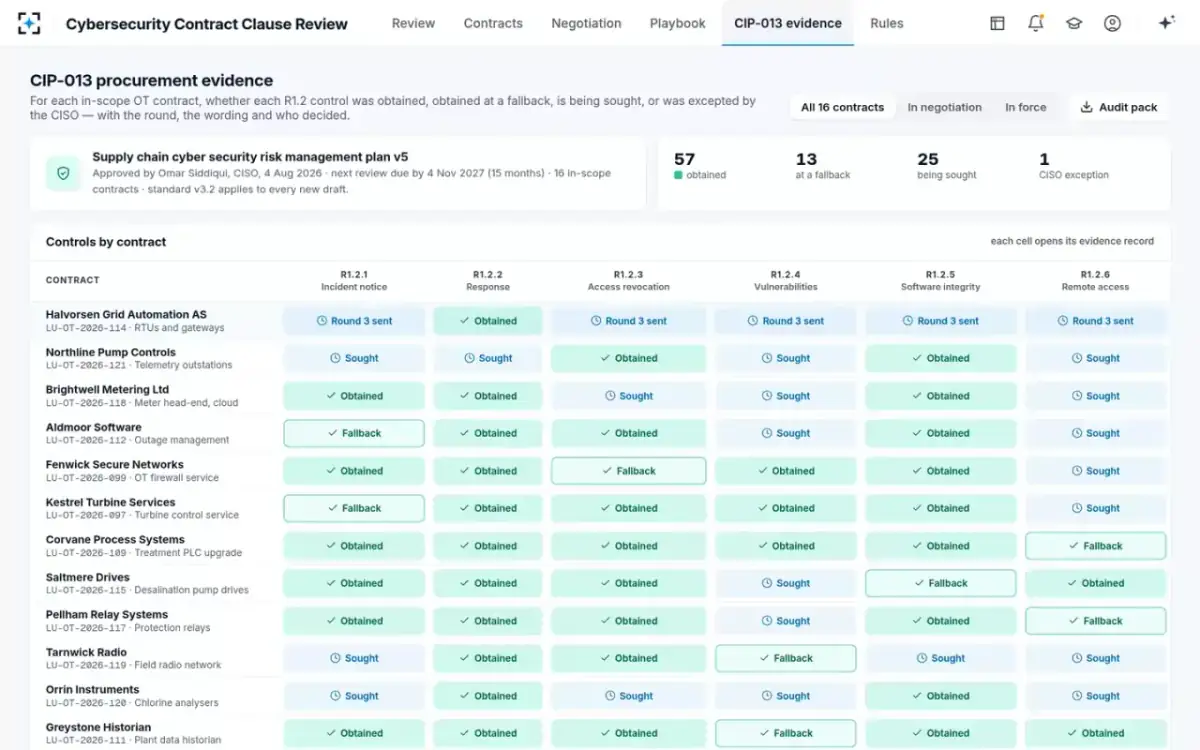The width and height of the screenshot is (1200, 750).
Task: Open Northline Access revocation Obtained cell
Action: pyautogui.click(x=628, y=358)
